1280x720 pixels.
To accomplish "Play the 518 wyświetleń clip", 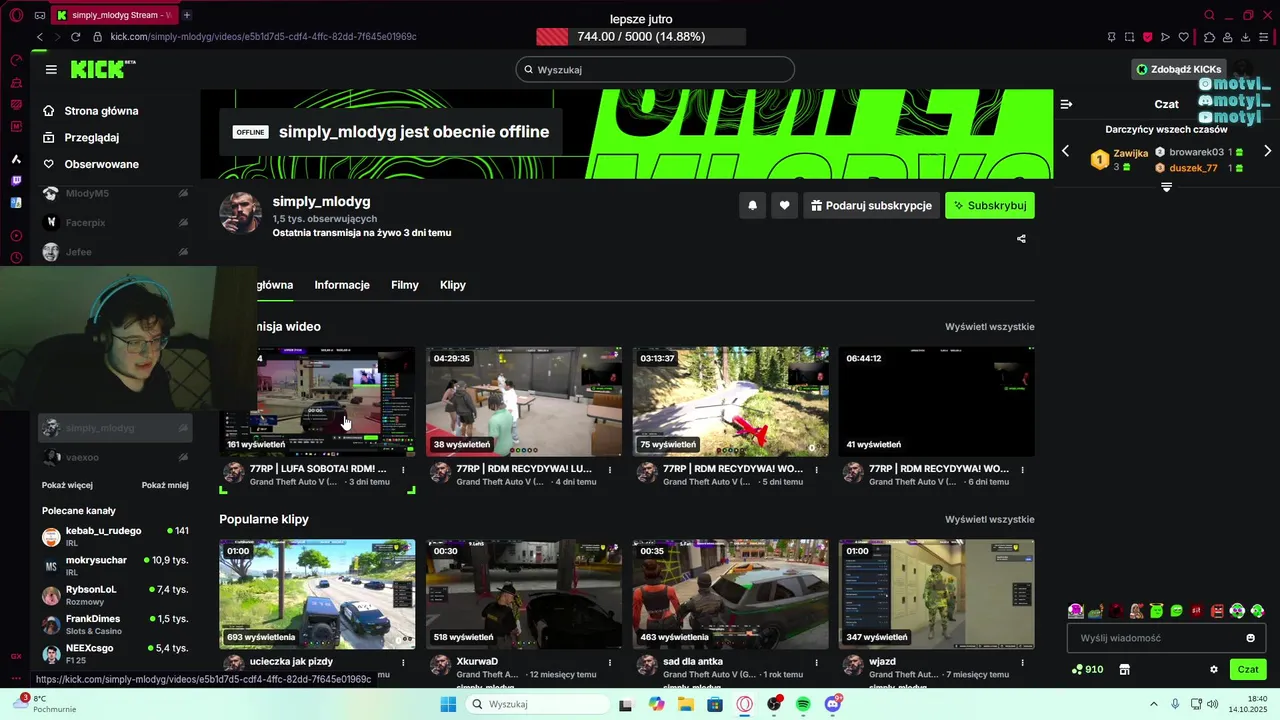I will point(524,594).
